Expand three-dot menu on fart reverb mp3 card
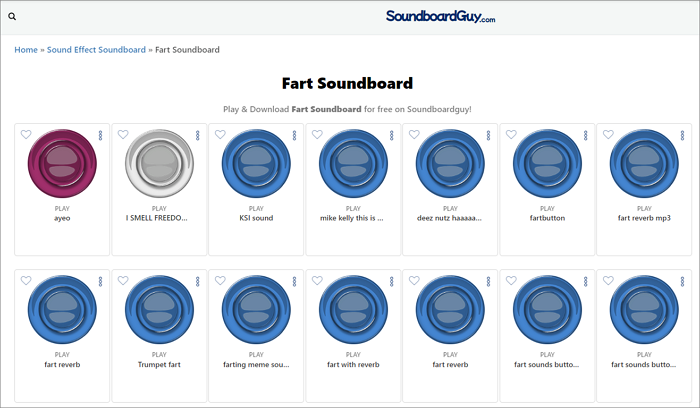The image size is (700, 408). point(682,135)
